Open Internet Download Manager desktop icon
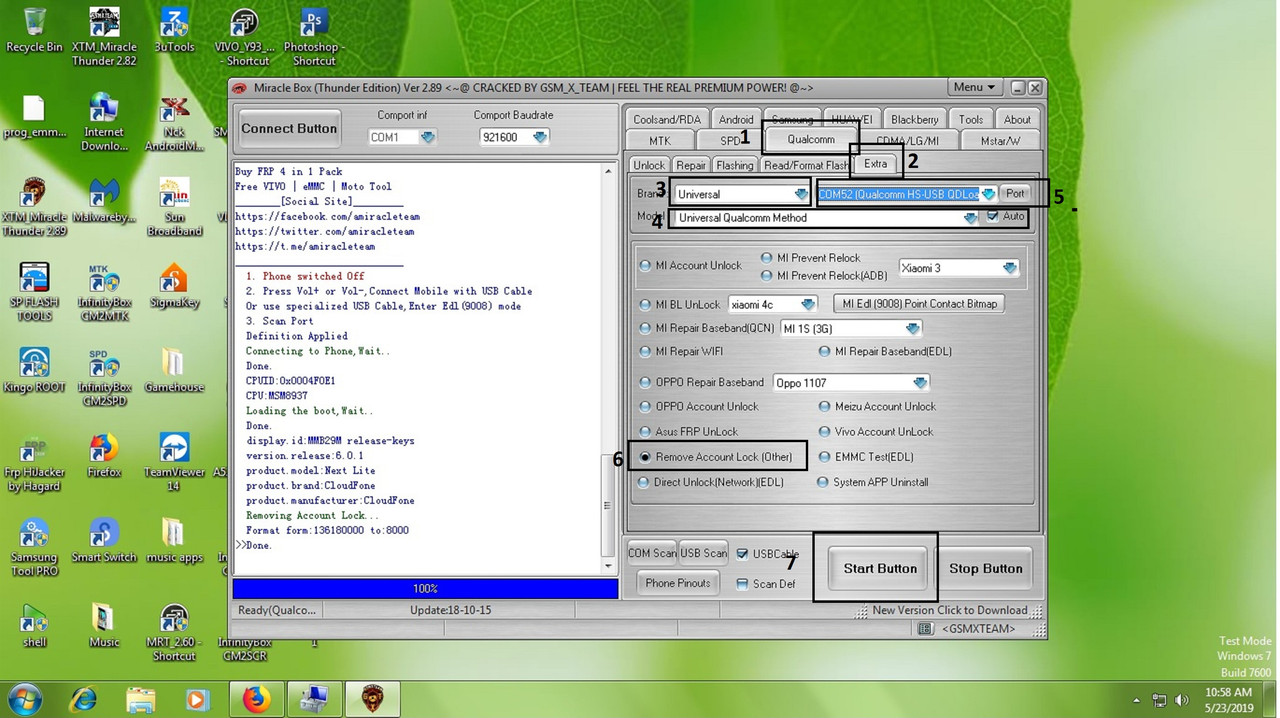The width and height of the screenshot is (1280, 718). click(104, 122)
